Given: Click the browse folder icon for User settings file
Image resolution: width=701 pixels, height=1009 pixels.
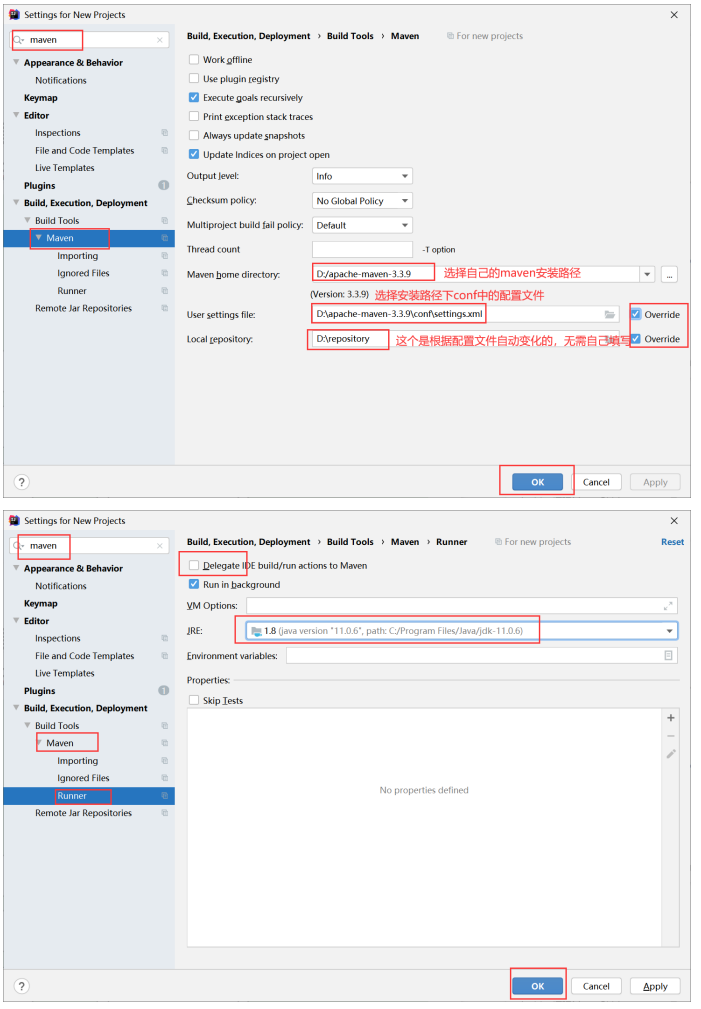Looking at the screenshot, I should (609, 314).
